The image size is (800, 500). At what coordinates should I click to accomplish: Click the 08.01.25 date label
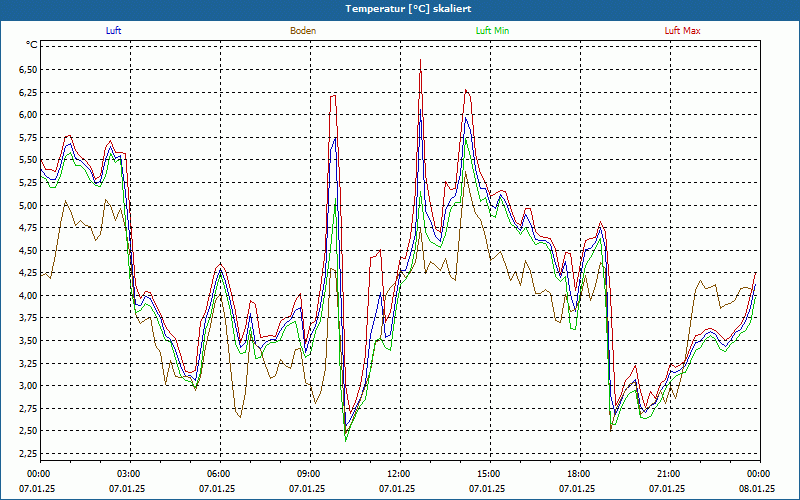tap(757, 488)
